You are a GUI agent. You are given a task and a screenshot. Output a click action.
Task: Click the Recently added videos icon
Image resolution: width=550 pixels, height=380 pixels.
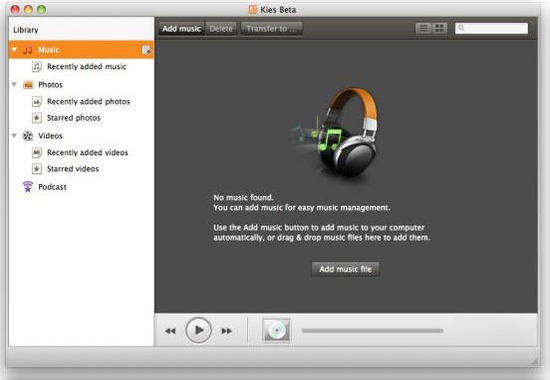(37, 153)
